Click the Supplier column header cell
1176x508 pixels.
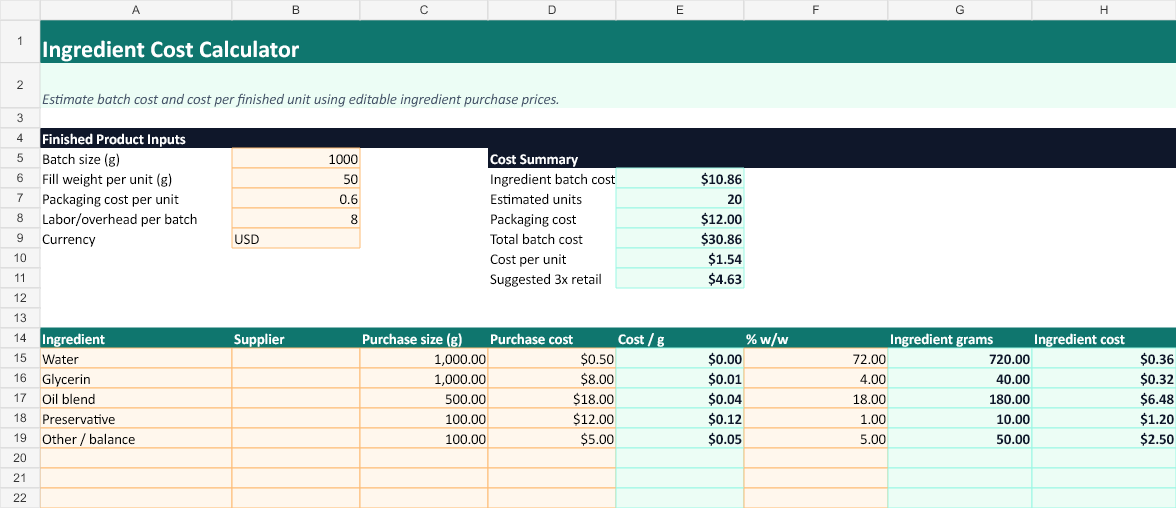(x=296, y=338)
